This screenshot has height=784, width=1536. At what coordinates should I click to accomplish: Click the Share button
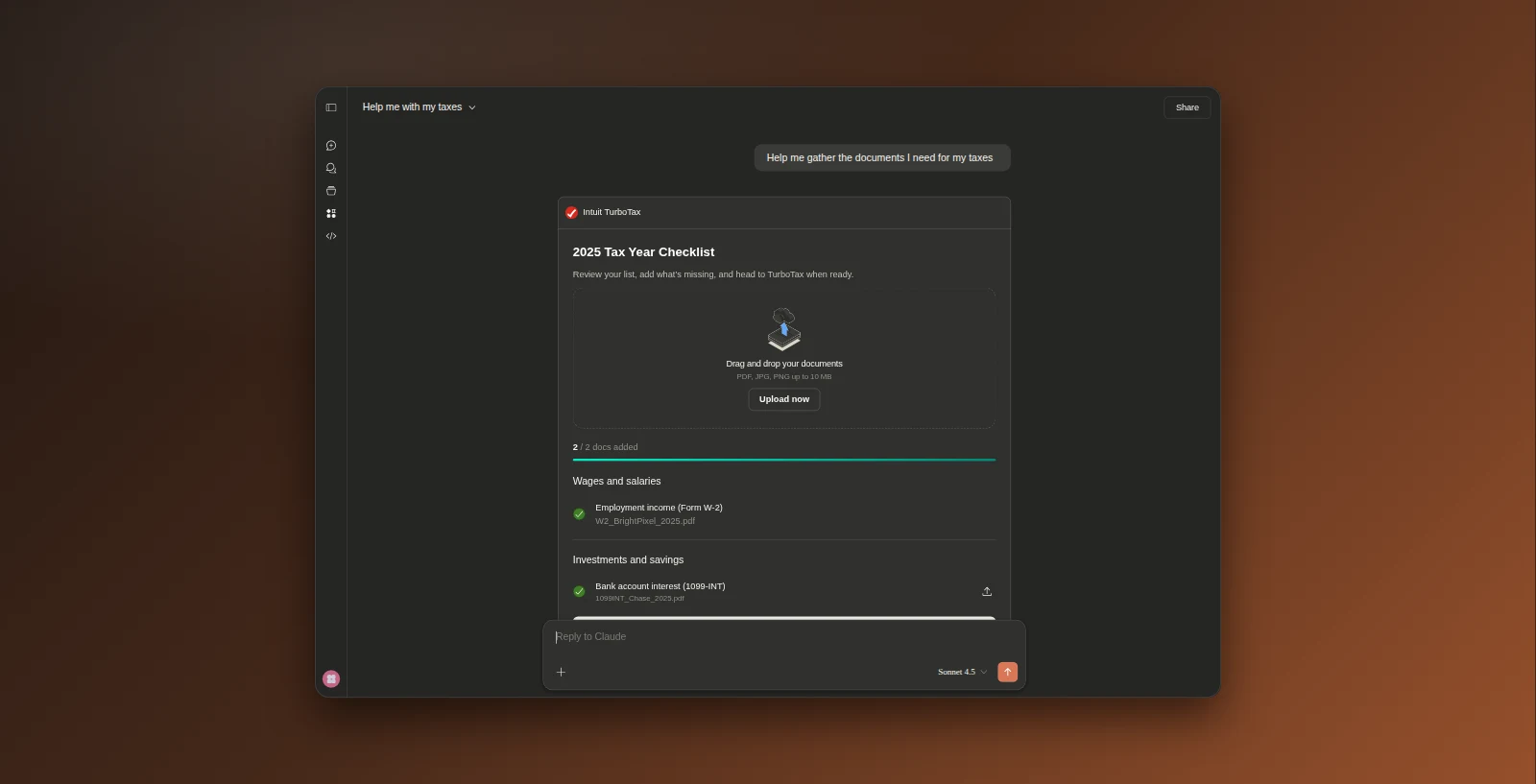pyautogui.click(x=1188, y=107)
